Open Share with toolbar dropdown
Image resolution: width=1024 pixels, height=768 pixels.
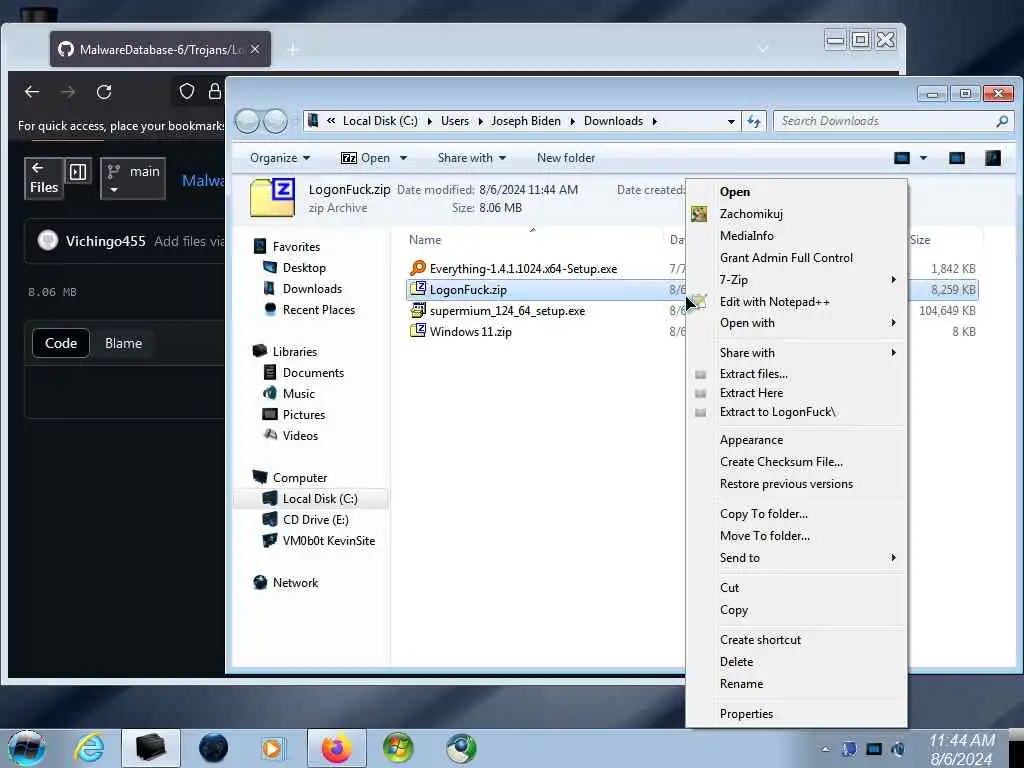[472, 158]
